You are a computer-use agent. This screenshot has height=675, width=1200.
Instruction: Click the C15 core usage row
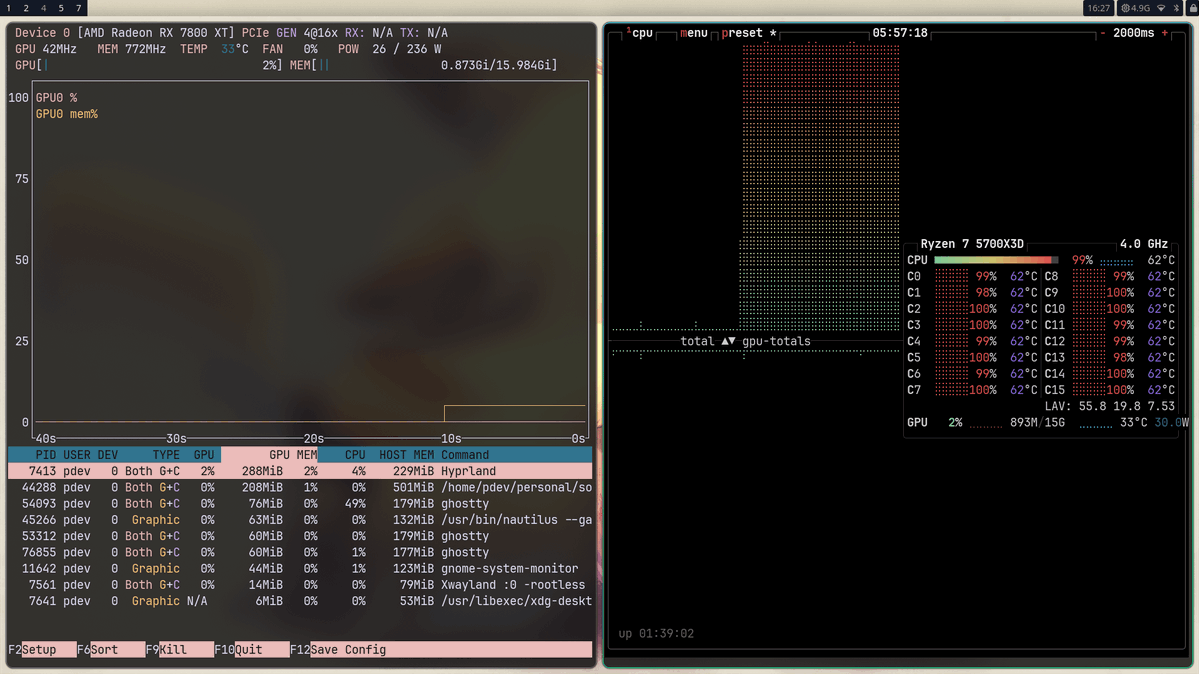pyautogui.click(x=1110, y=390)
